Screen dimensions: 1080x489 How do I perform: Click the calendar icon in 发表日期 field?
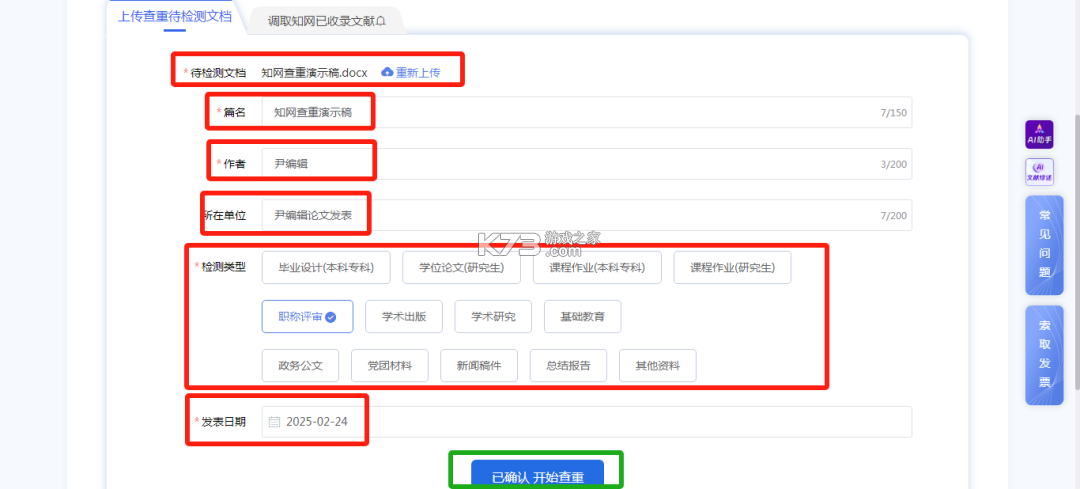click(274, 422)
